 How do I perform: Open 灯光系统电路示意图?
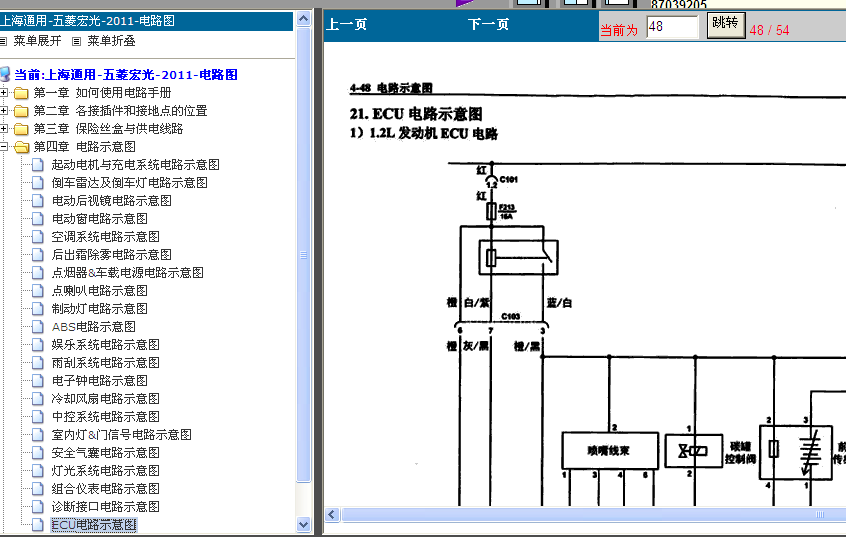click(106, 471)
